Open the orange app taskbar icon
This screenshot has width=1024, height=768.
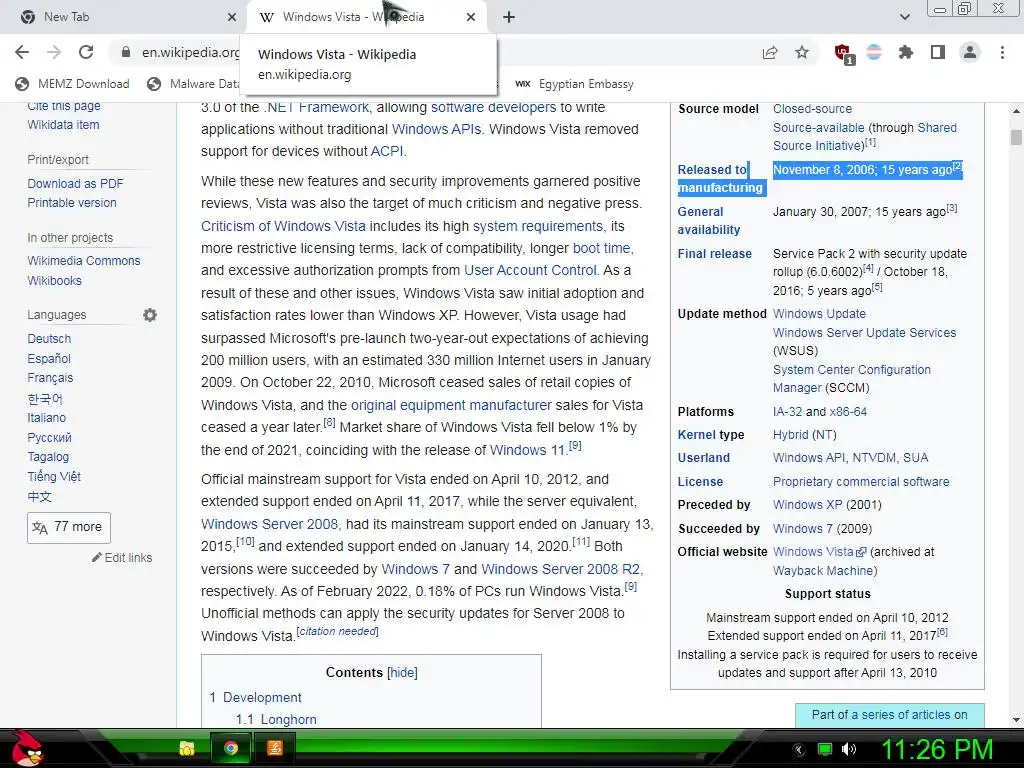(x=275, y=748)
